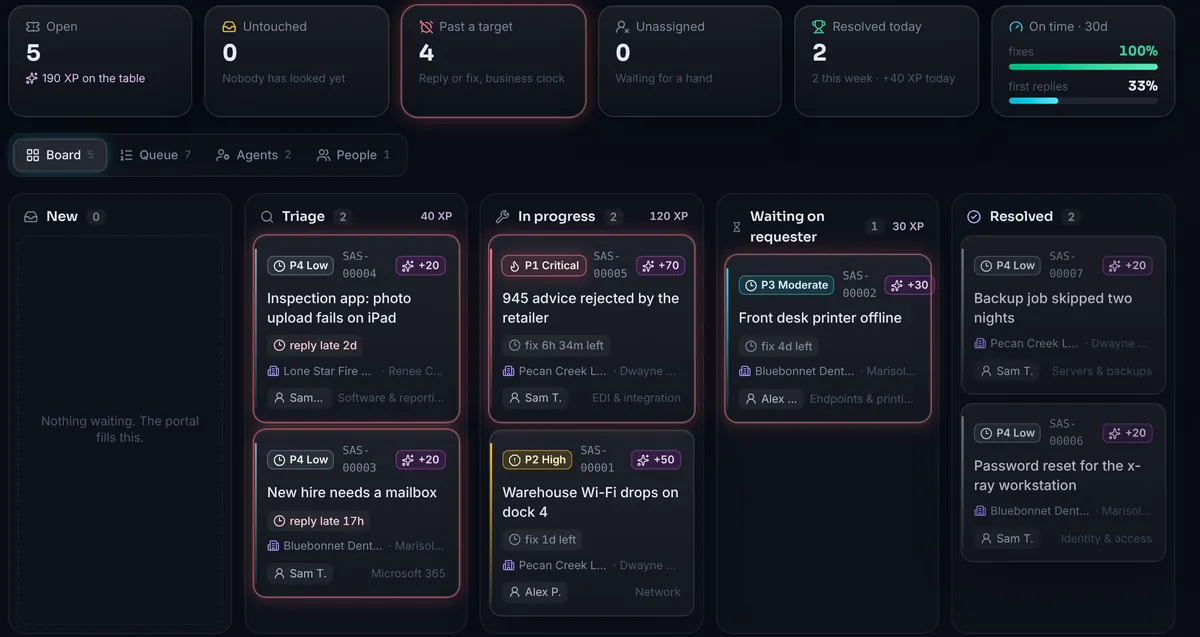Click P3 Moderate badge on SAS-00002
1200x637 pixels.
tap(787, 285)
